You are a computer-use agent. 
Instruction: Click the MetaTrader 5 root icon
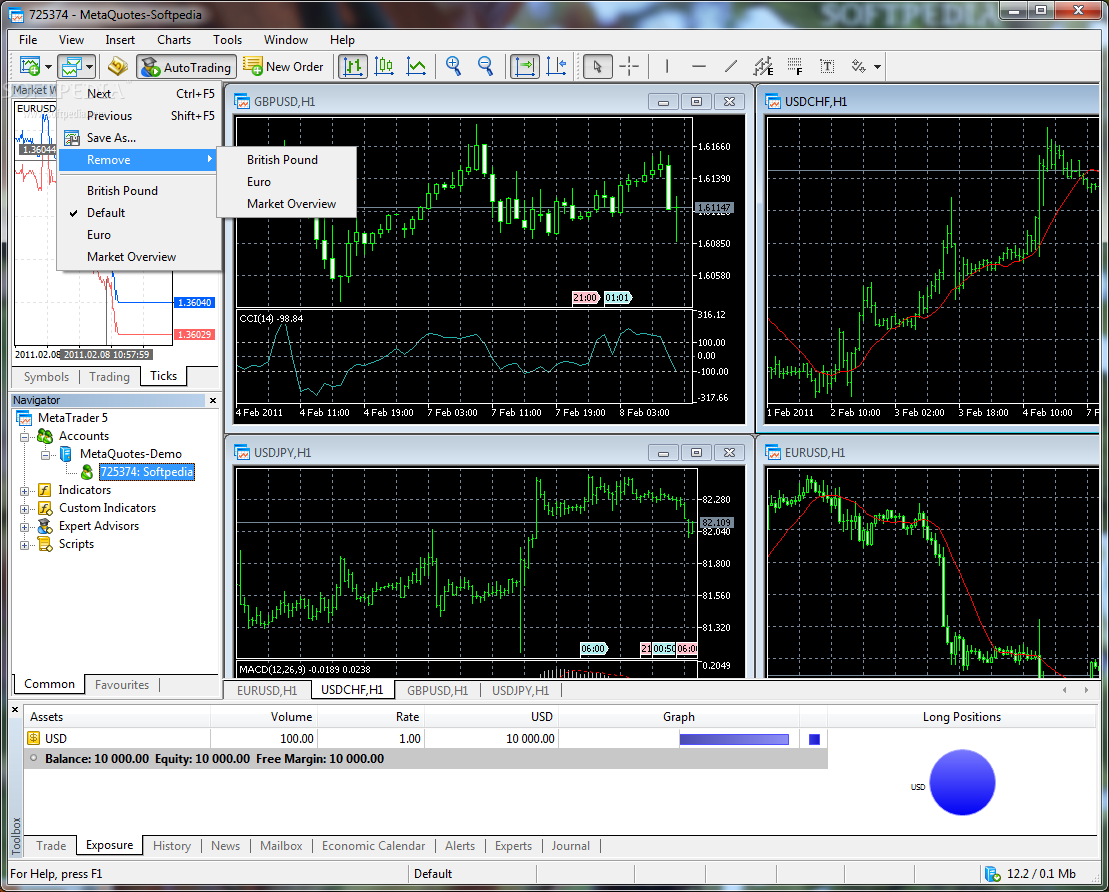click(x=25, y=418)
